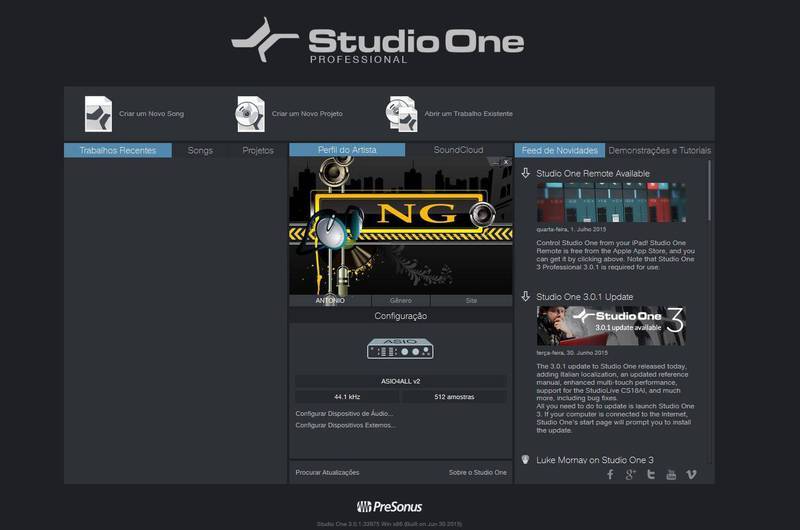
Task: Switch to the Songs tab
Action: (200, 150)
